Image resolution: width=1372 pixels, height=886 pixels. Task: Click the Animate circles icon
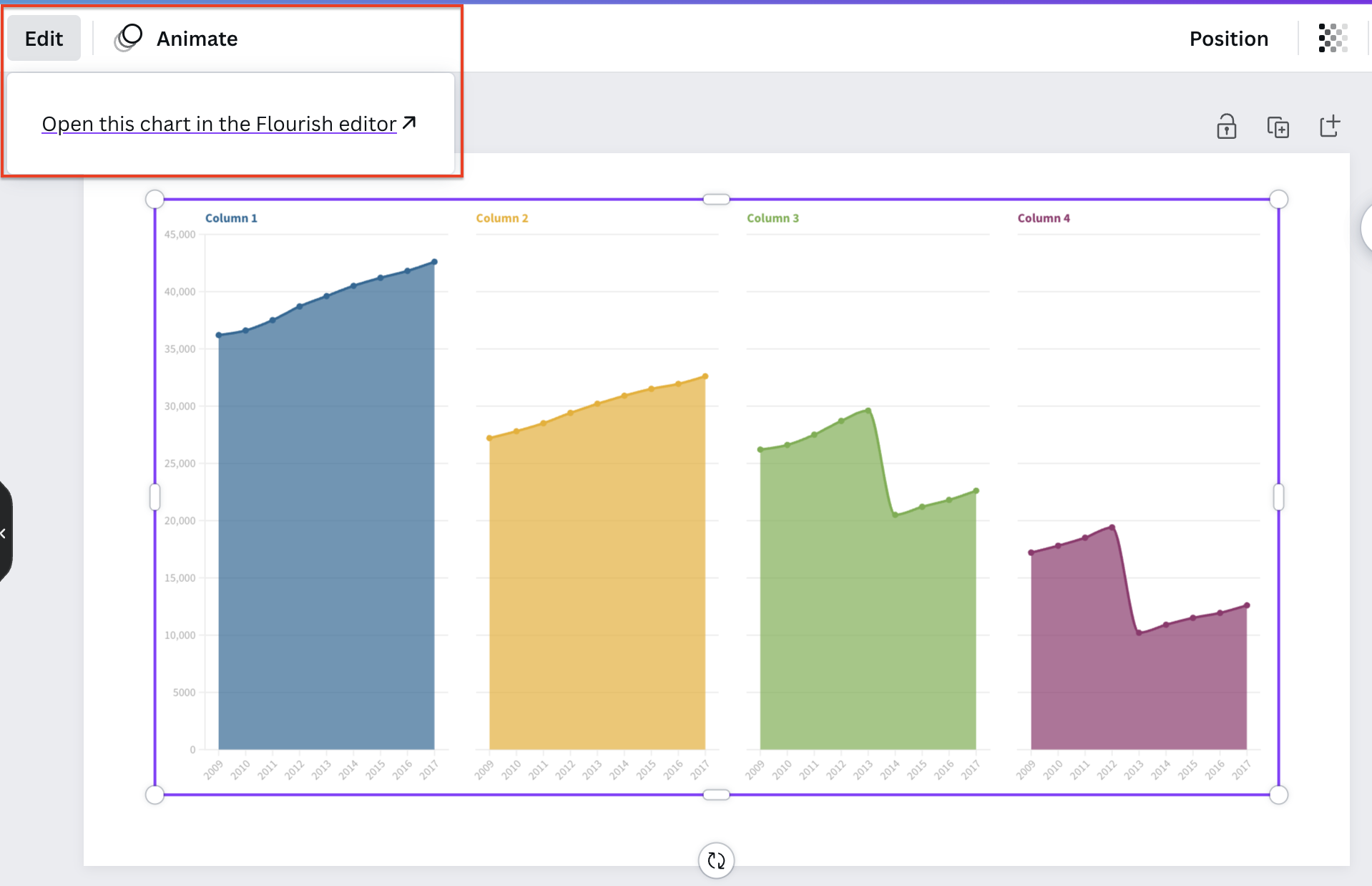[x=129, y=38]
